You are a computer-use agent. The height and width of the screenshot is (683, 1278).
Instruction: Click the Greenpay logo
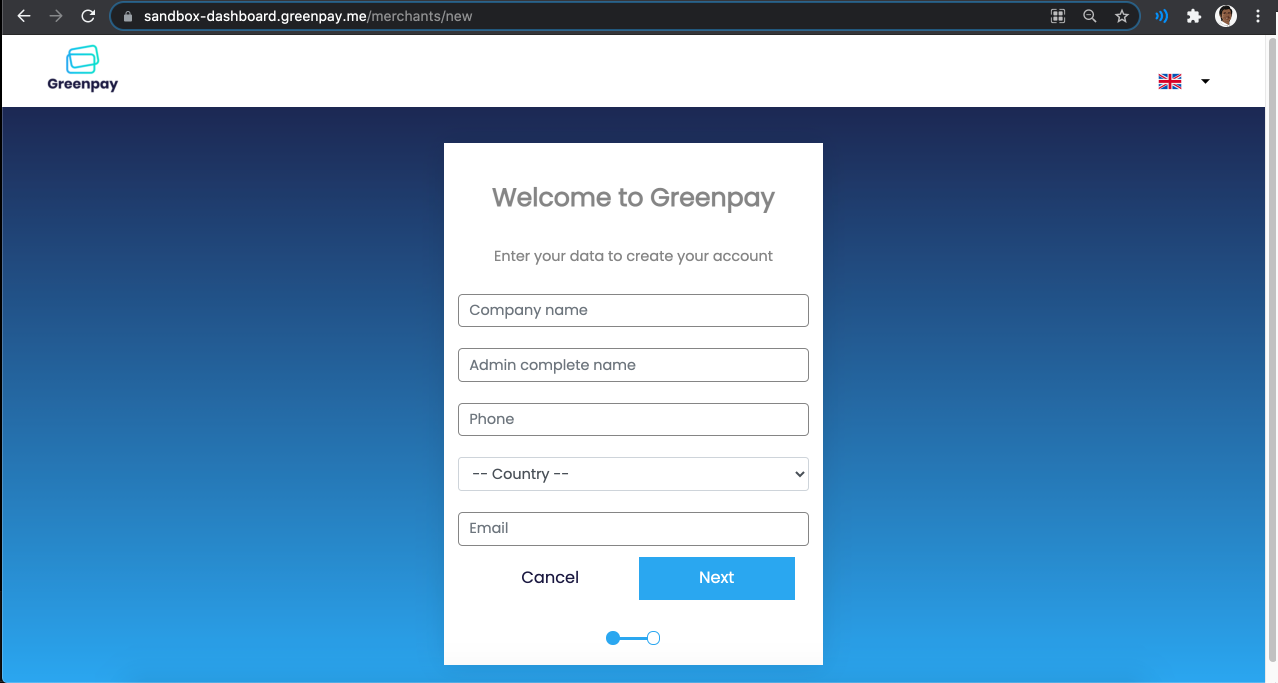83,69
